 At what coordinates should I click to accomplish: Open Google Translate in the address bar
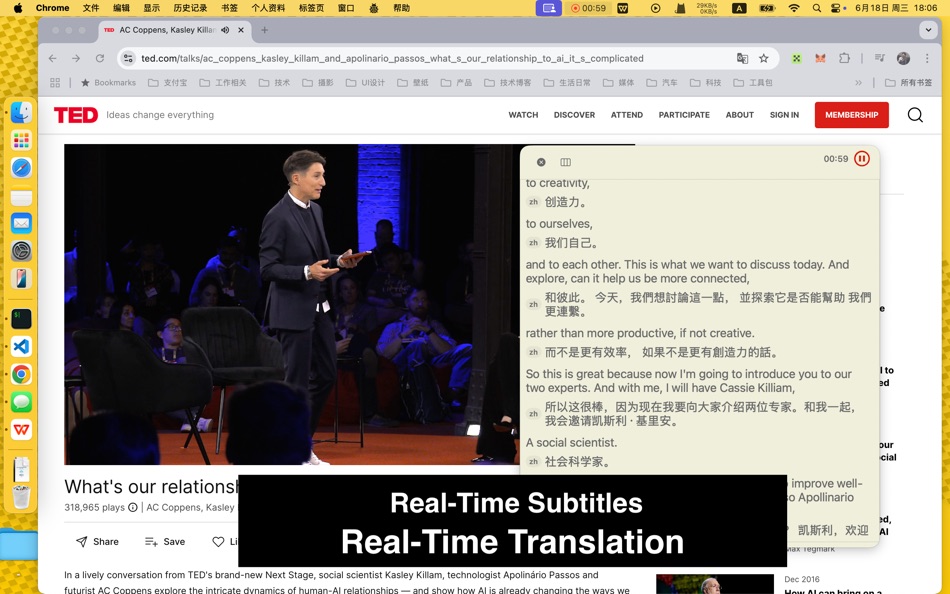(742, 59)
